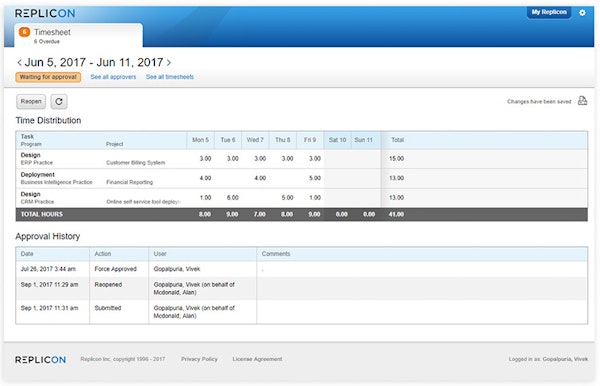Click the Replicon logo in footer
The height and width of the screenshot is (386, 600).
(41, 360)
